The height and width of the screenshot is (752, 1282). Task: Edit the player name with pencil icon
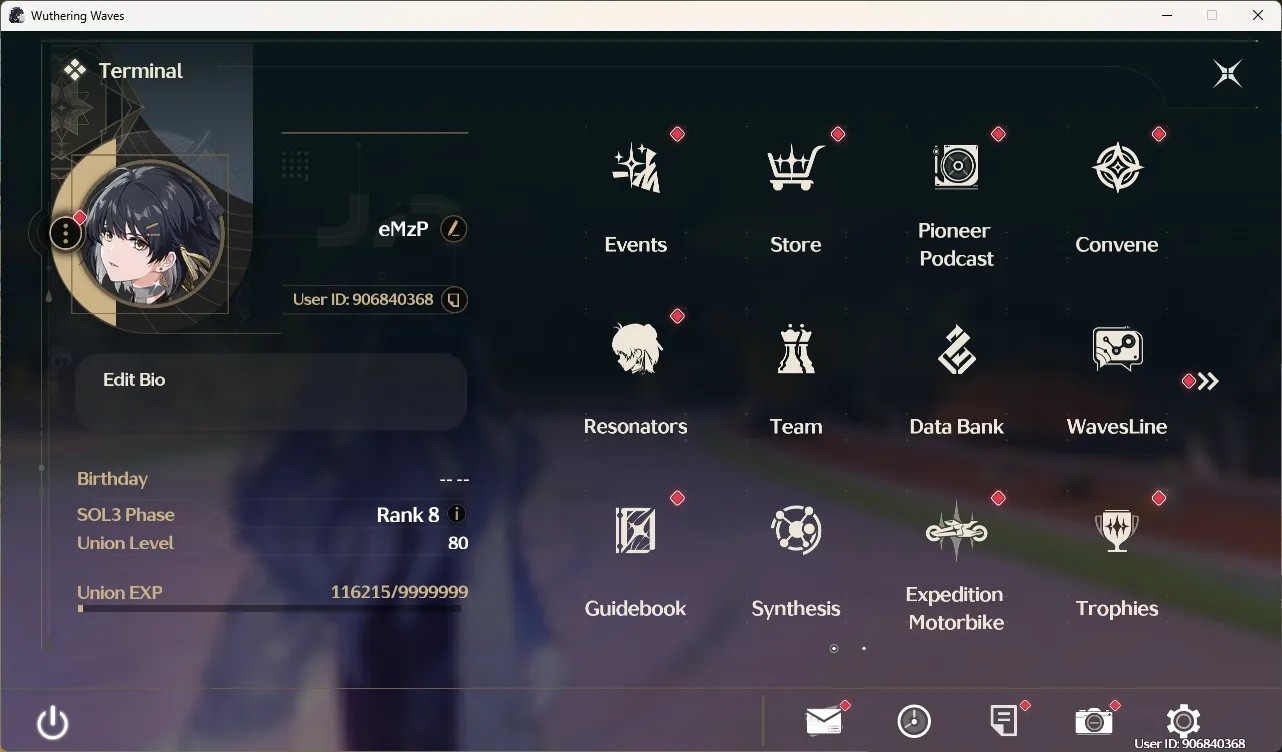pyautogui.click(x=454, y=229)
